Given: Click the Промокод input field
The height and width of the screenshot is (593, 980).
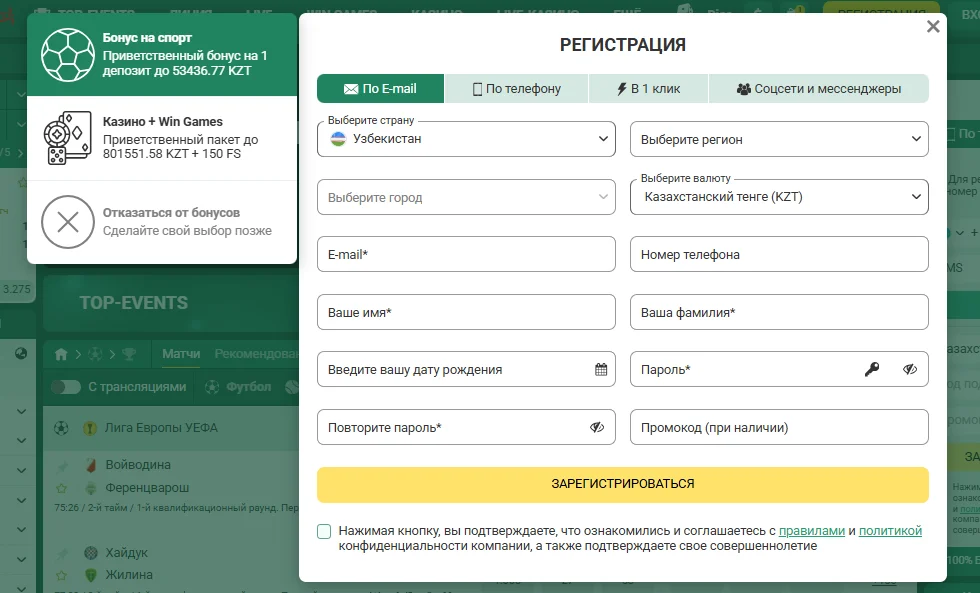Looking at the screenshot, I should [779, 427].
